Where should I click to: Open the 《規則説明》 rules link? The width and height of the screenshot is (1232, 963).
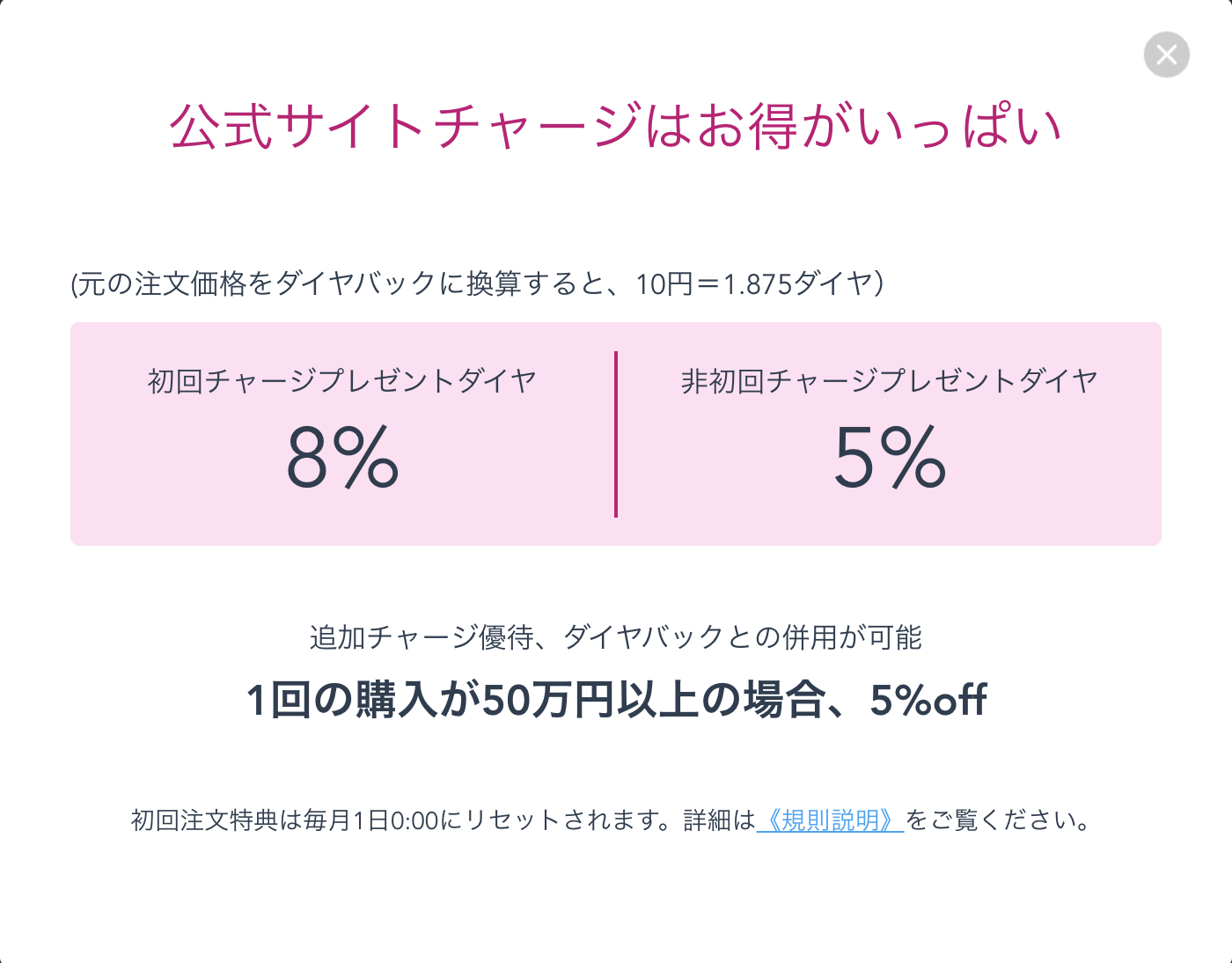tap(830, 820)
